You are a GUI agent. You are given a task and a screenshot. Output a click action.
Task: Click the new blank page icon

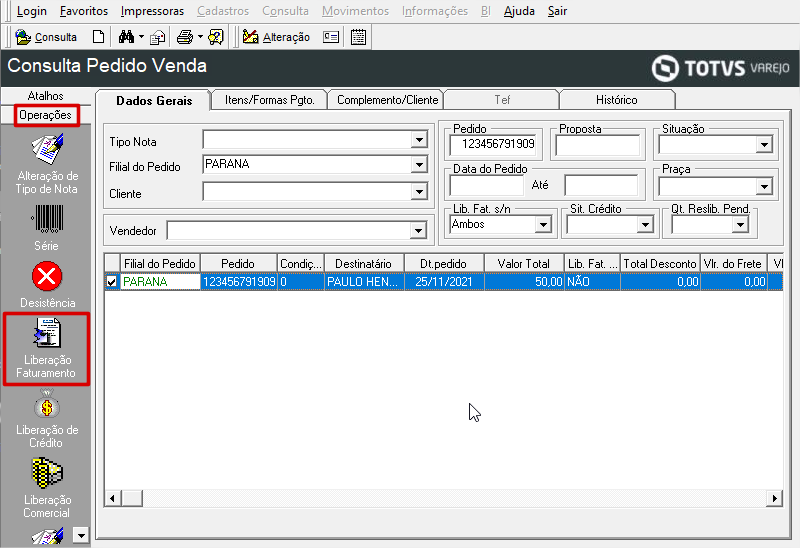(x=98, y=37)
